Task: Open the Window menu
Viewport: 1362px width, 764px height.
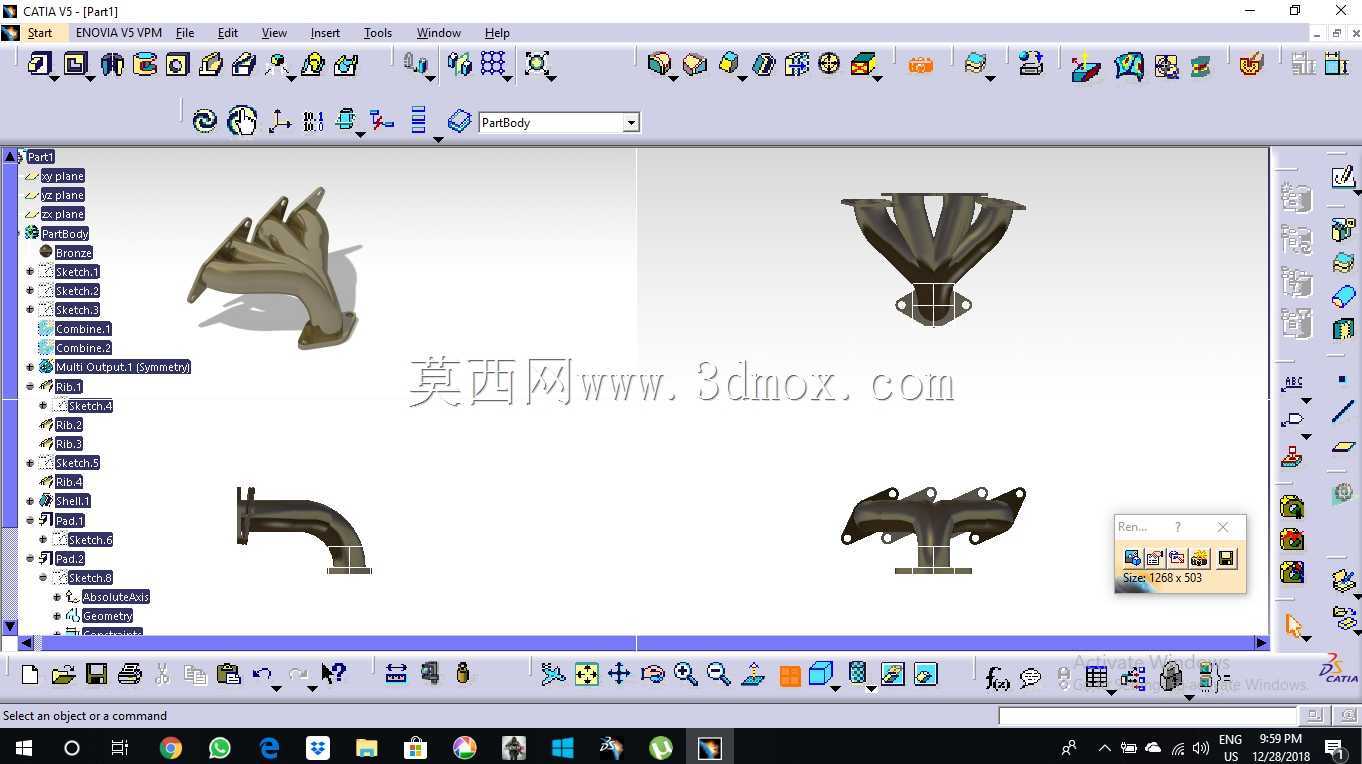Action: [439, 33]
